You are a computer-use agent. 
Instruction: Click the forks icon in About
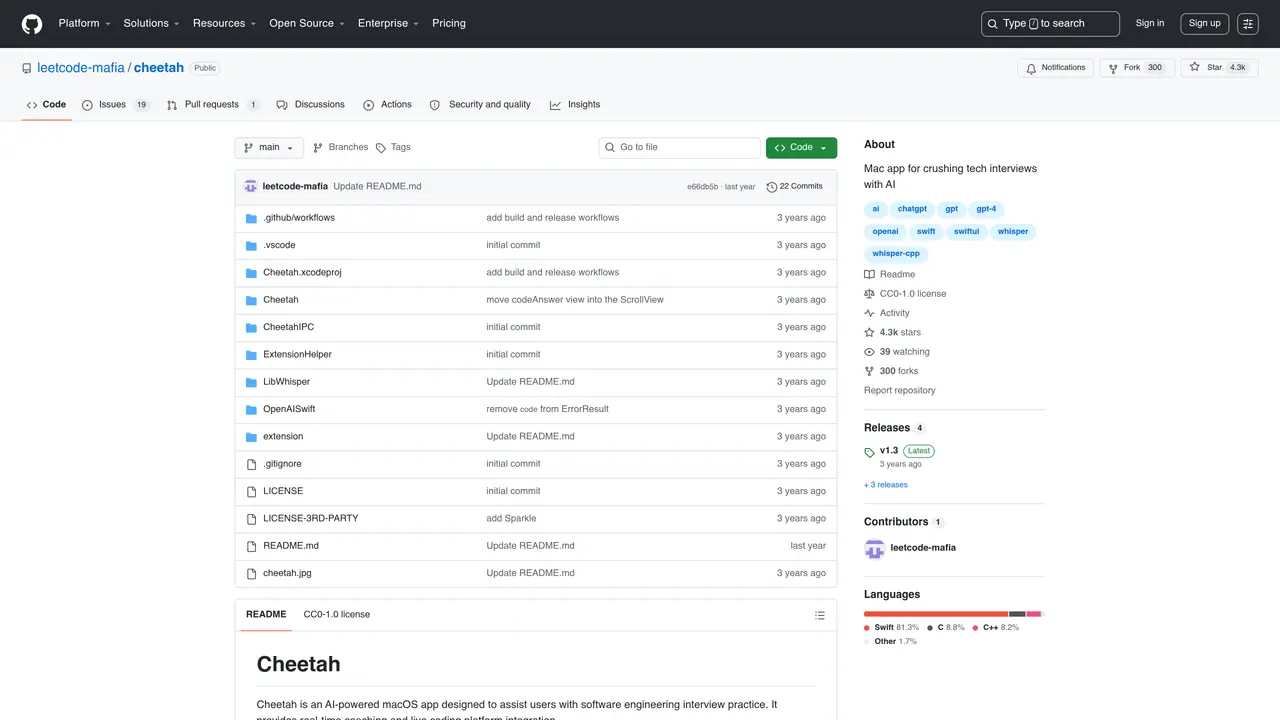pos(869,371)
